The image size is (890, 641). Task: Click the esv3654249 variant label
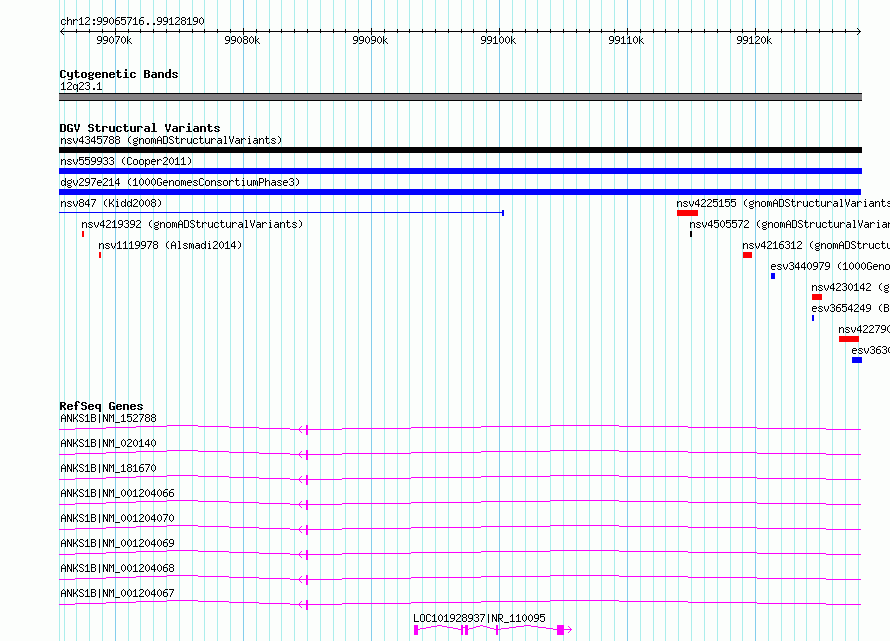click(x=850, y=308)
